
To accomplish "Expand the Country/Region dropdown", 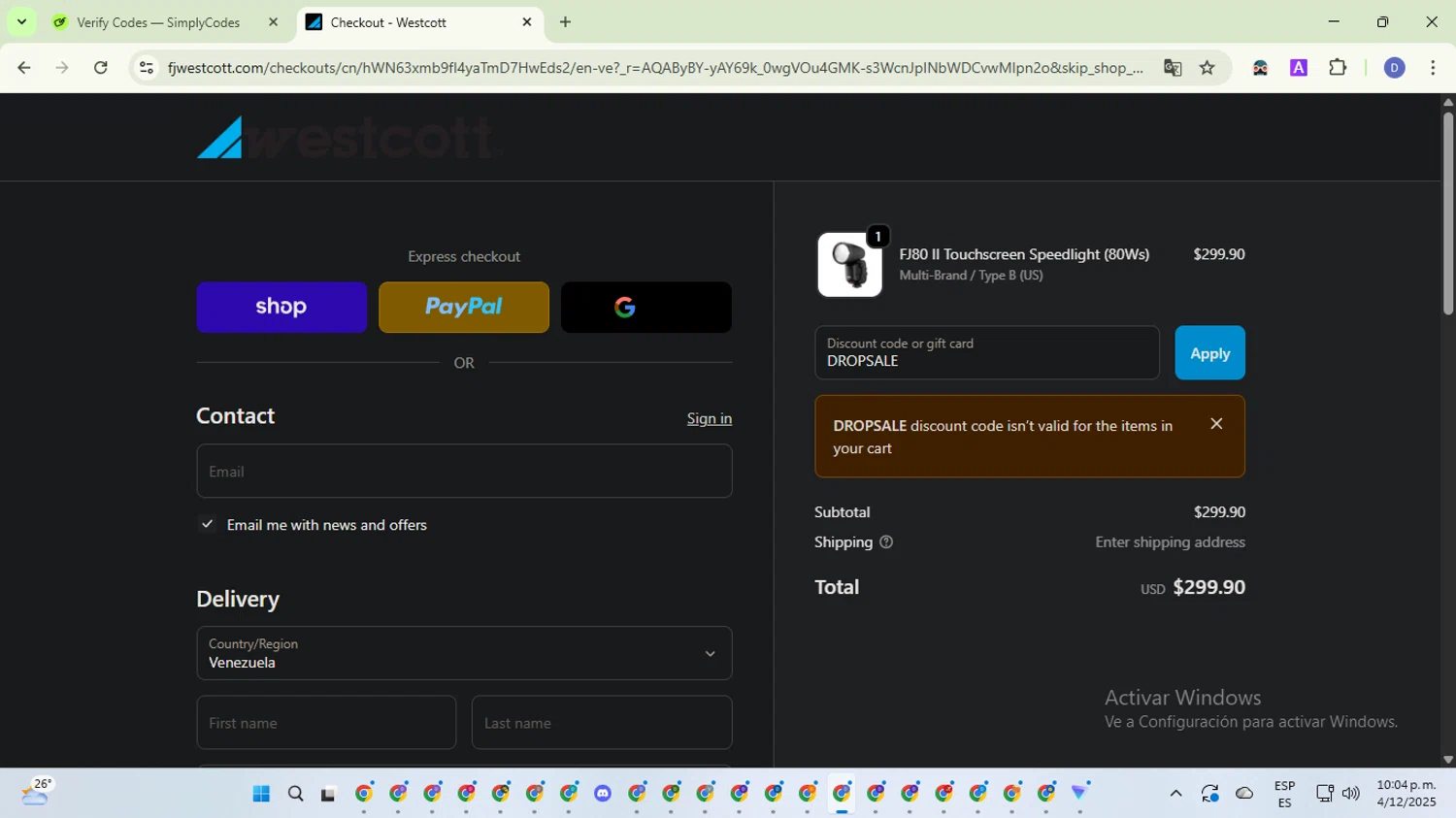I will 464,653.
